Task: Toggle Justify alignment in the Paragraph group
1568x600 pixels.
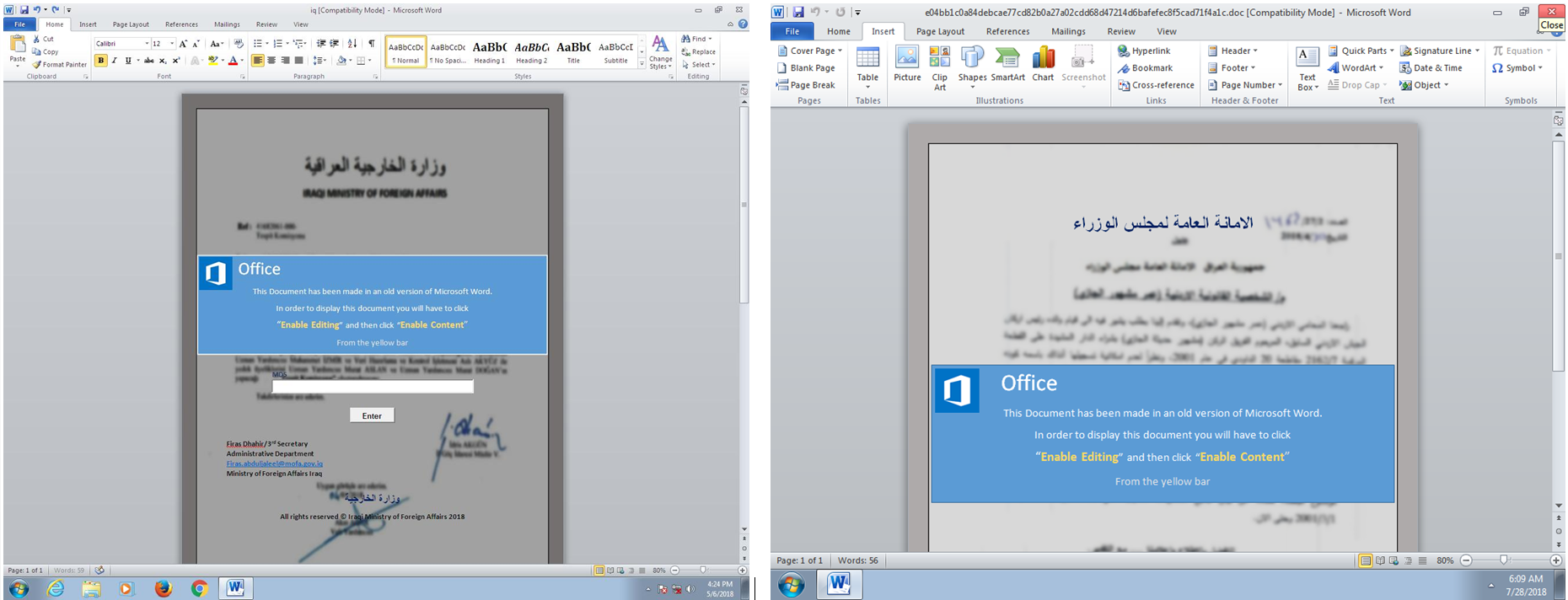Action: point(298,61)
